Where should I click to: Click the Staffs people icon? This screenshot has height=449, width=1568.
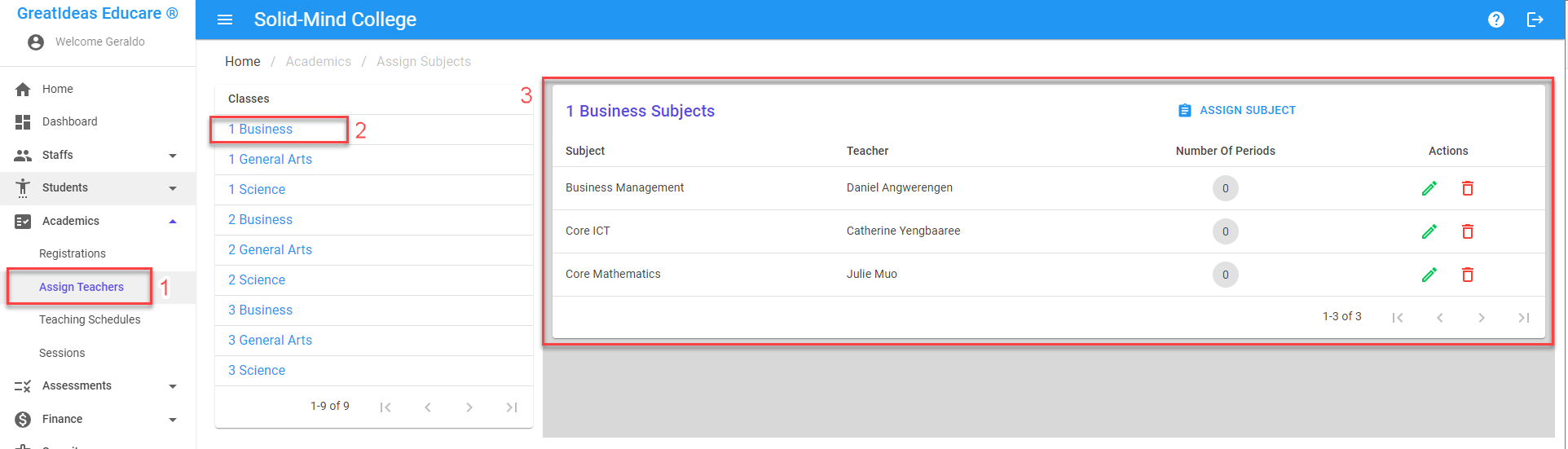point(23,156)
